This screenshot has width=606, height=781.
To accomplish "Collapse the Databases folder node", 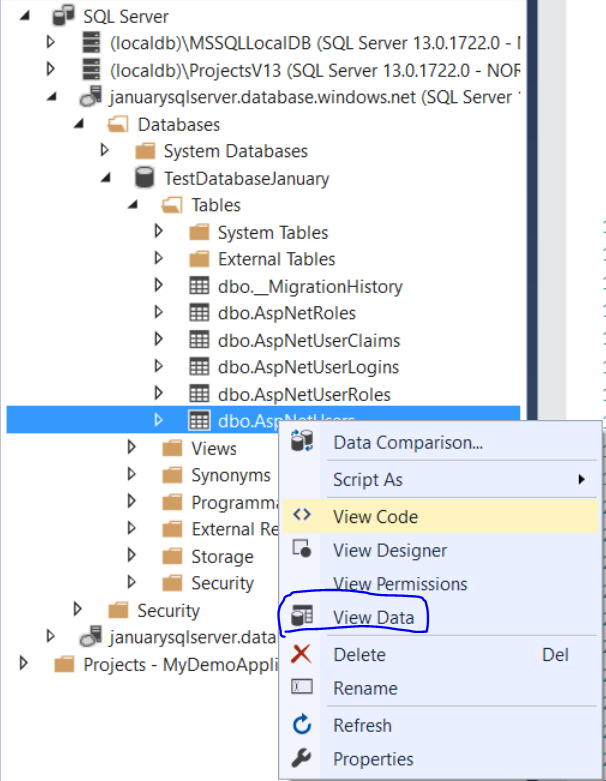I will pos(78,124).
